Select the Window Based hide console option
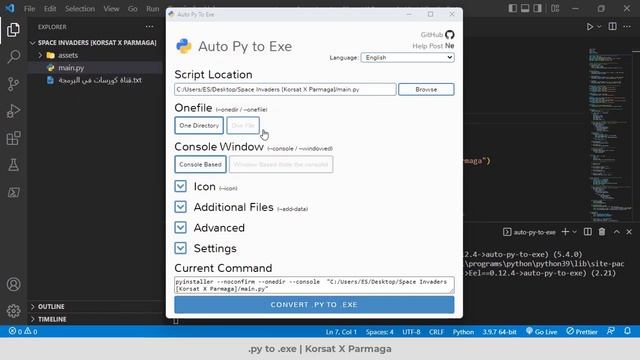Viewport: 640px width, 360px height. pos(281,164)
